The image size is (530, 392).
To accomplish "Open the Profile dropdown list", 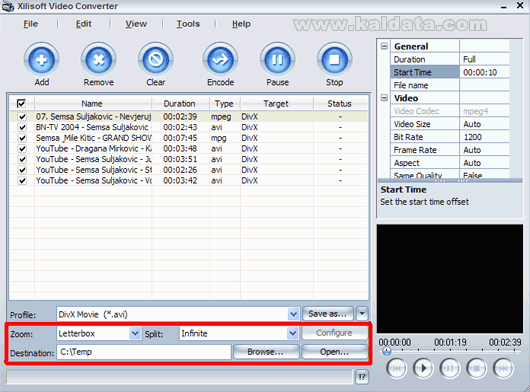I will [293, 314].
